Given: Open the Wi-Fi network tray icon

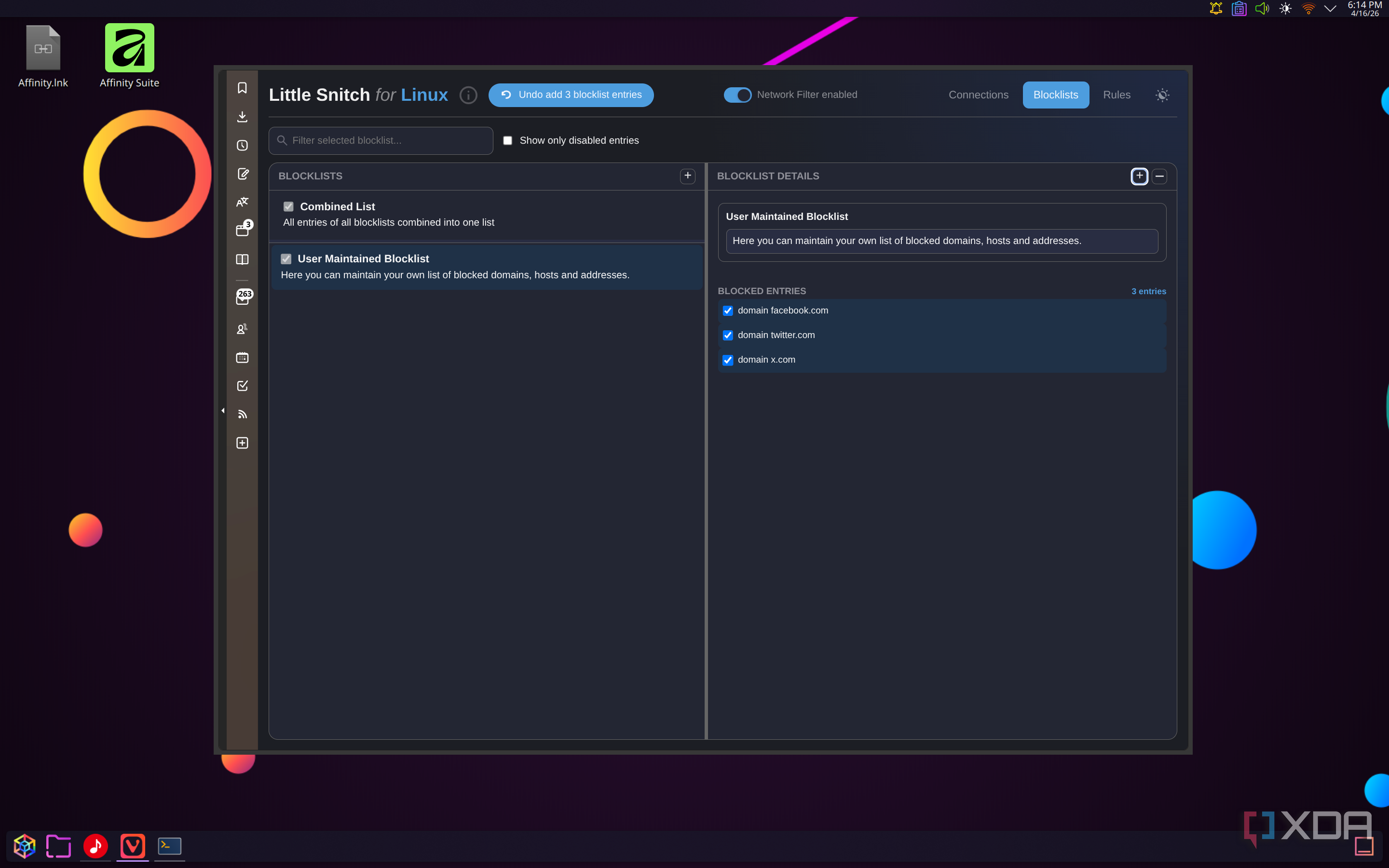Looking at the screenshot, I should [1308, 9].
